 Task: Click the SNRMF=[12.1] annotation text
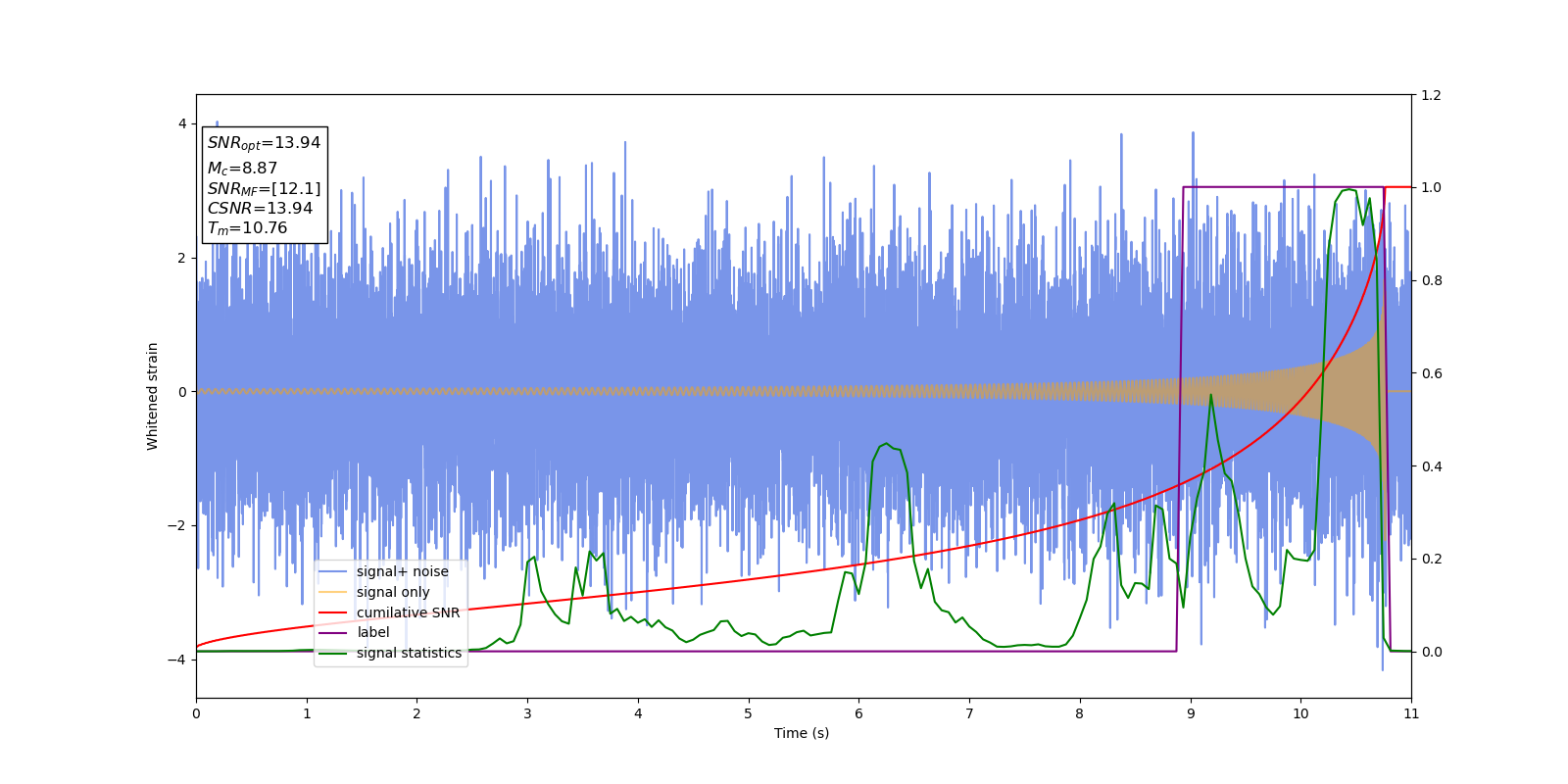[264, 189]
